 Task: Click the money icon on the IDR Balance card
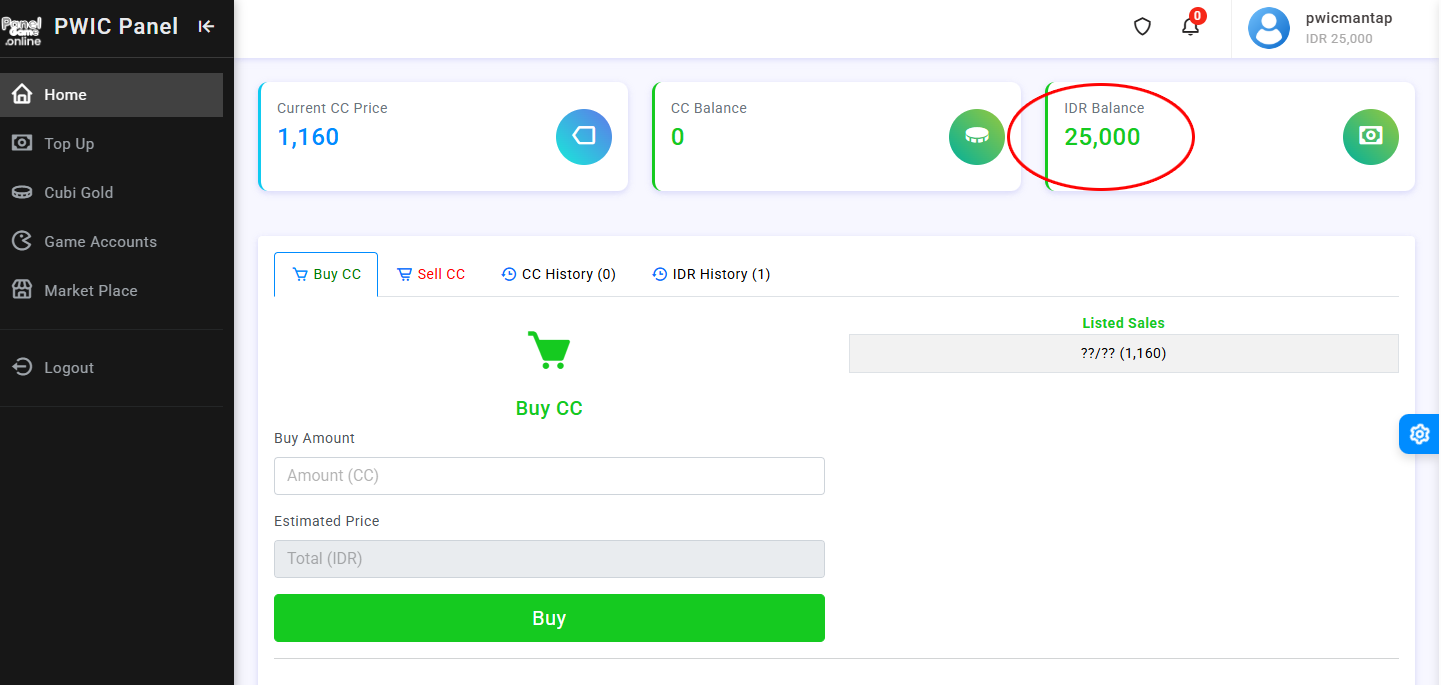click(1370, 136)
